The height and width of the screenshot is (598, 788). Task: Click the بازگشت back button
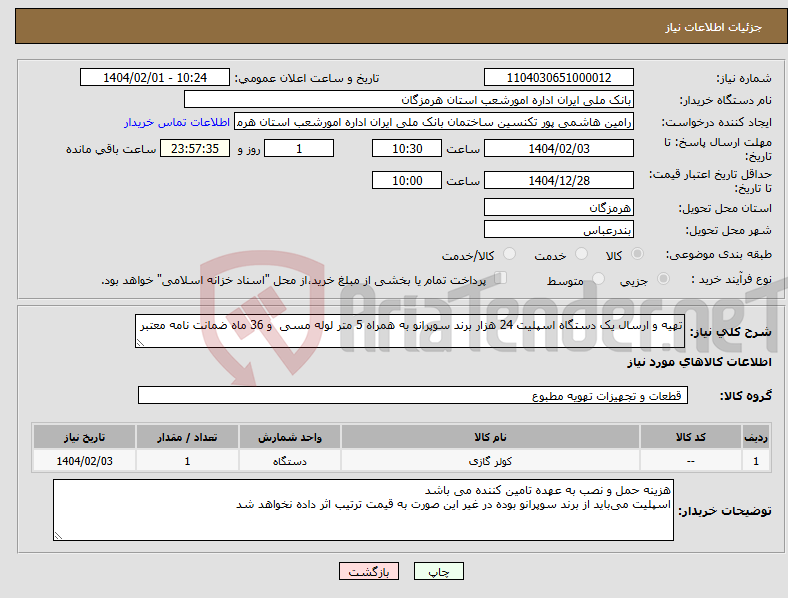pos(369,571)
